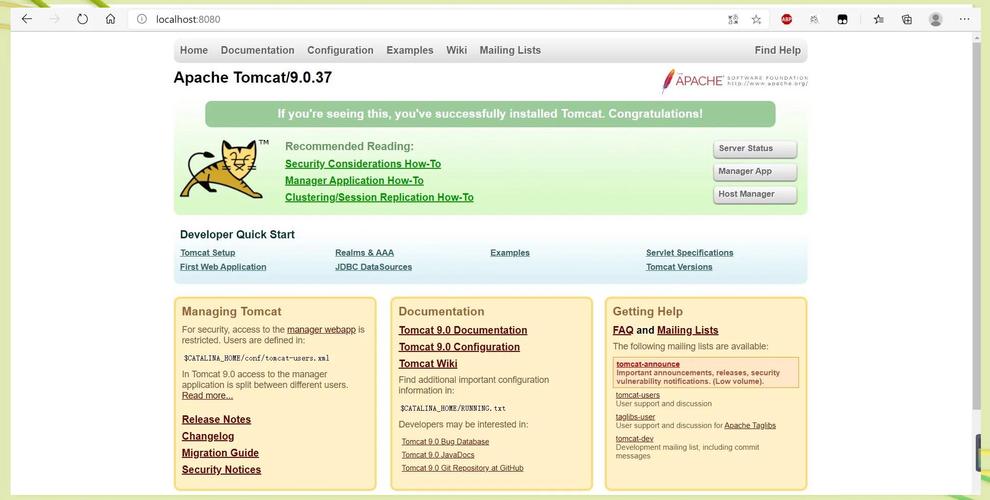The width and height of the screenshot is (990, 500).
Task: Click the Server Status button
Action: click(754, 149)
